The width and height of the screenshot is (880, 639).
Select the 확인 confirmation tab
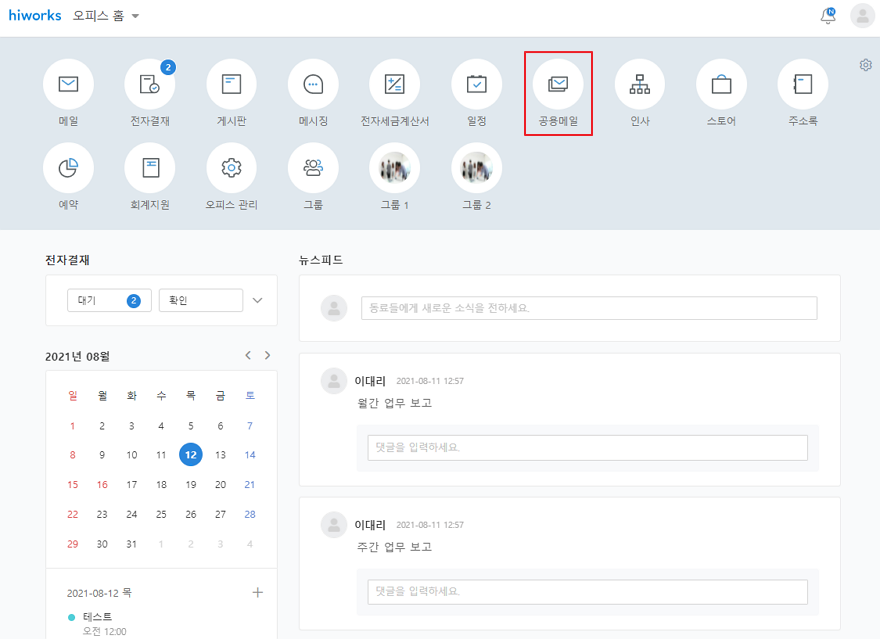(x=200, y=300)
